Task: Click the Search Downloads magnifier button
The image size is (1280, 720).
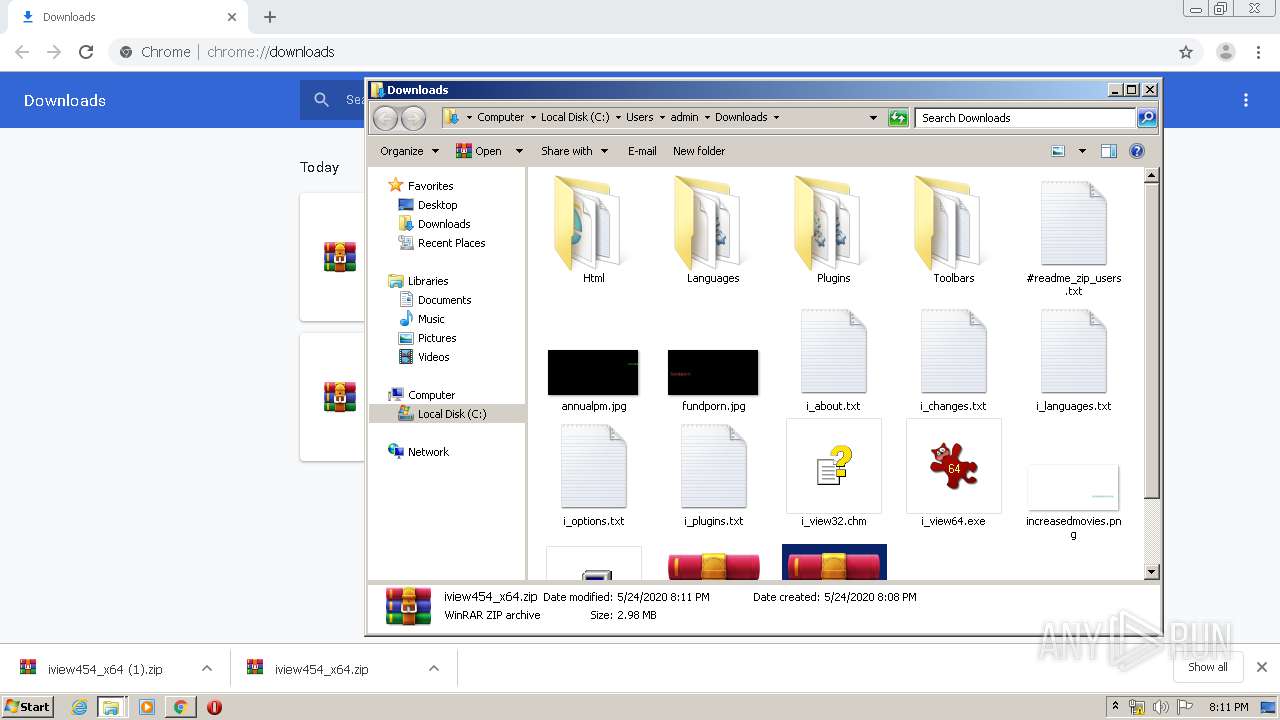Action: 1147,118
